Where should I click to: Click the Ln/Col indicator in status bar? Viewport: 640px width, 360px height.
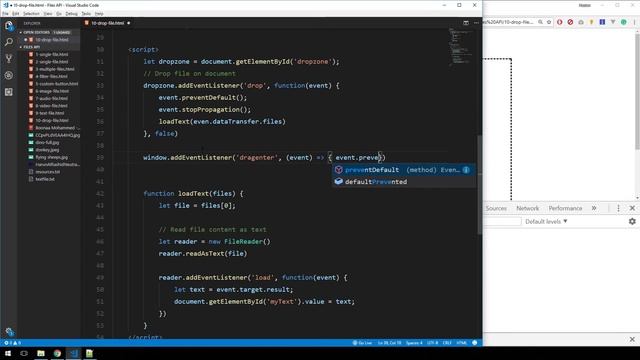click(389, 343)
